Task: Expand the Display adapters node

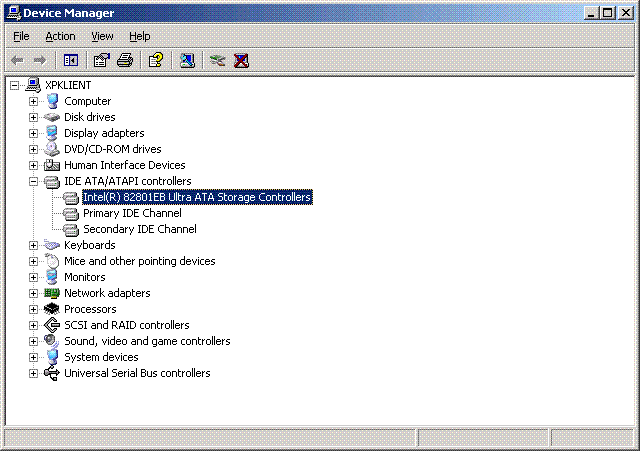Action: click(x=33, y=133)
